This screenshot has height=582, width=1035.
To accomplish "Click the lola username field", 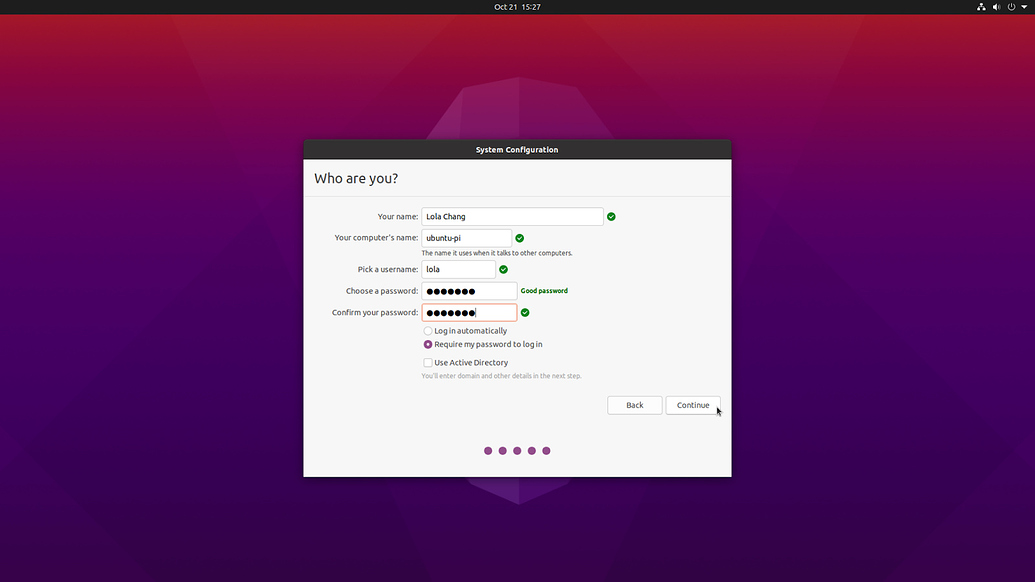I will 459,269.
